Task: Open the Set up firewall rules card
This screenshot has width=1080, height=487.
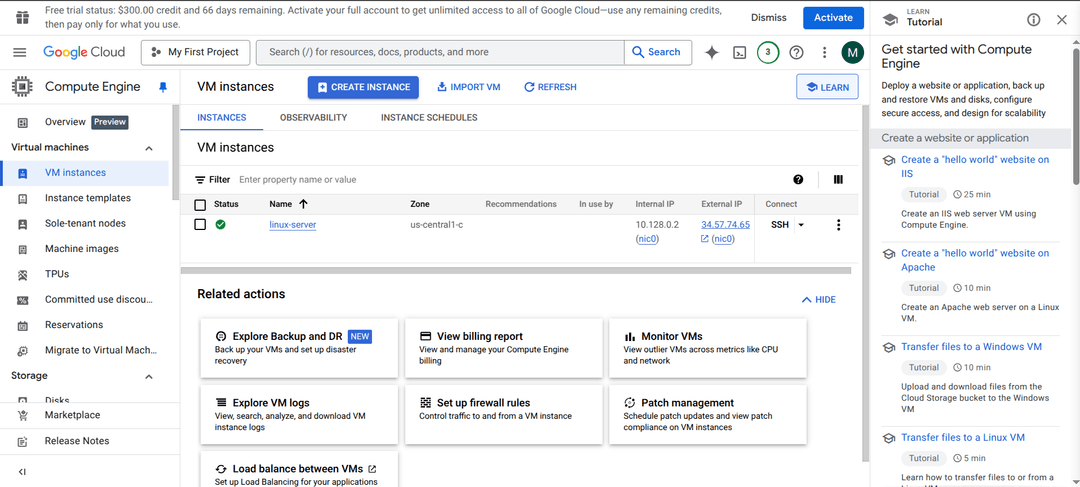Action: tap(503, 414)
